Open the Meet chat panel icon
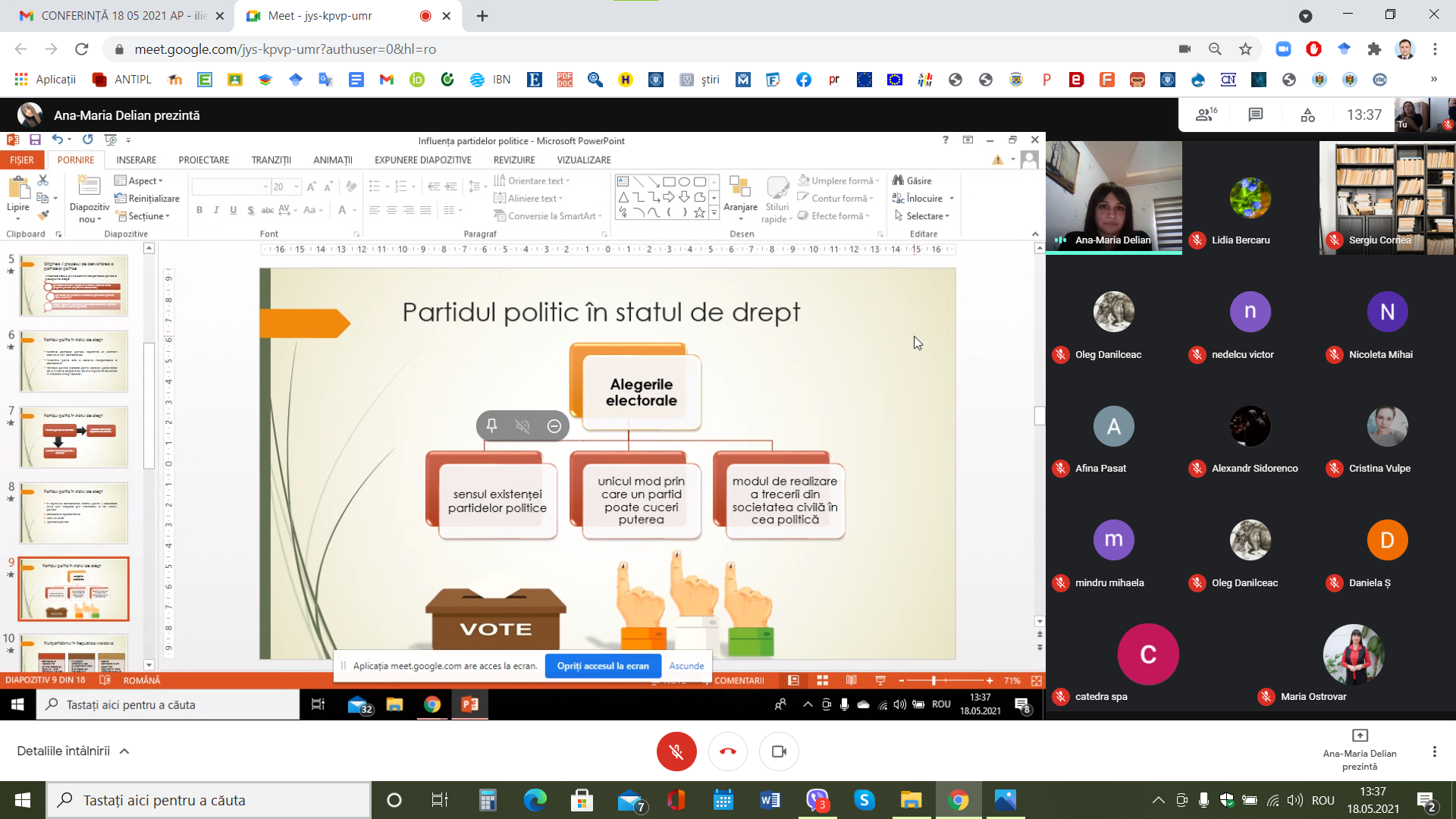The image size is (1456, 819). click(1256, 115)
